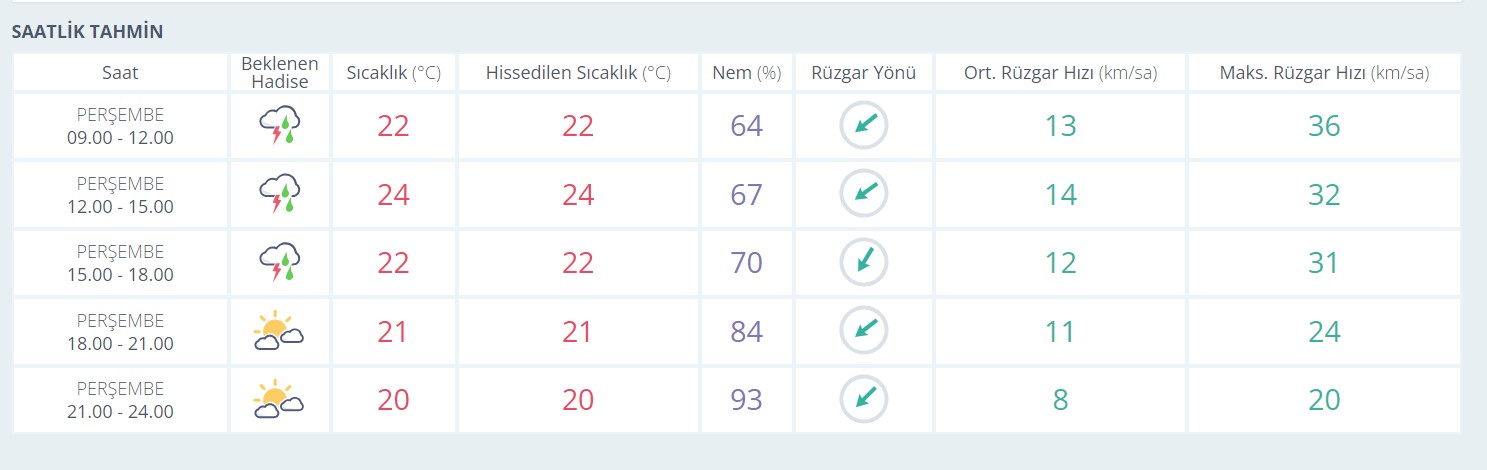Select the Hissedilen Sıcaklık column header
Screen dimensions: 1487x470
click(578, 73)
